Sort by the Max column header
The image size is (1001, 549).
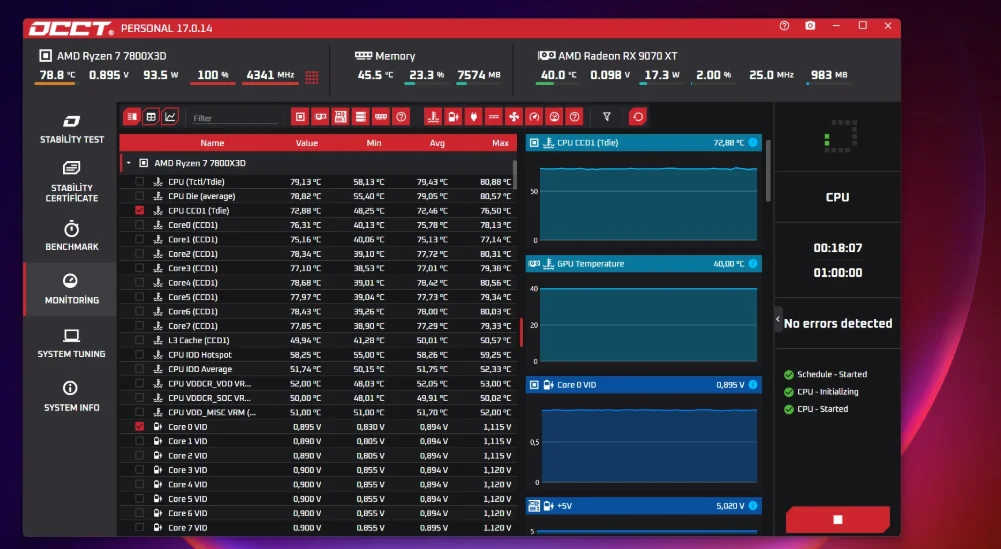point(500,143)
